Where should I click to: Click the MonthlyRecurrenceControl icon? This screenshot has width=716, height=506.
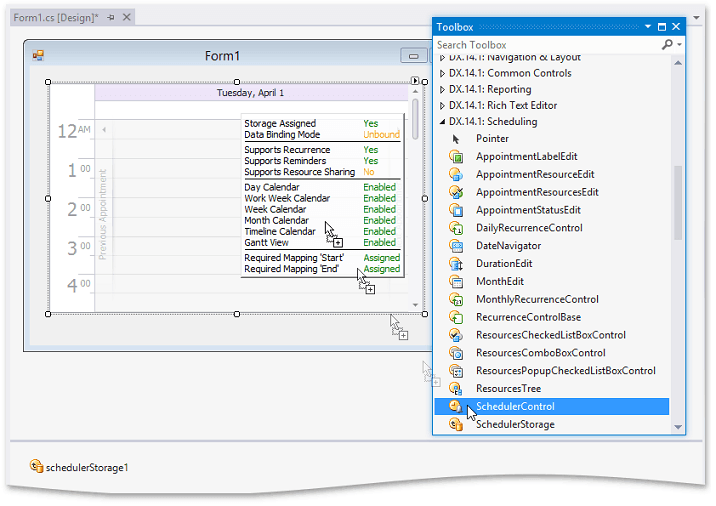click(456, 300)
